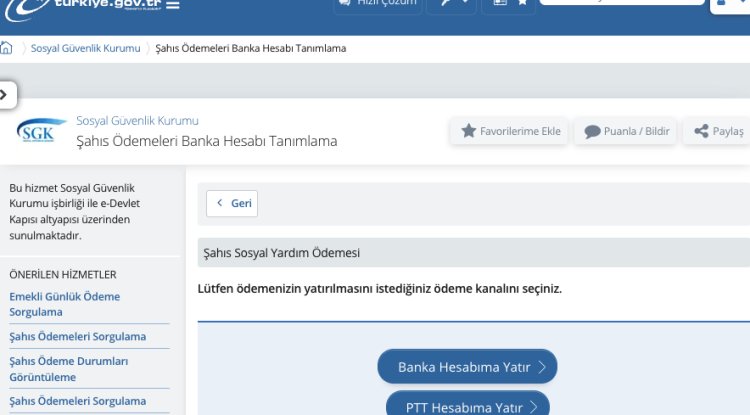The width and height of the screenshot is (750, 415).
Task: Open the Sosyal Güvenlik Kurumu heading link
Action: pos(137,120)
